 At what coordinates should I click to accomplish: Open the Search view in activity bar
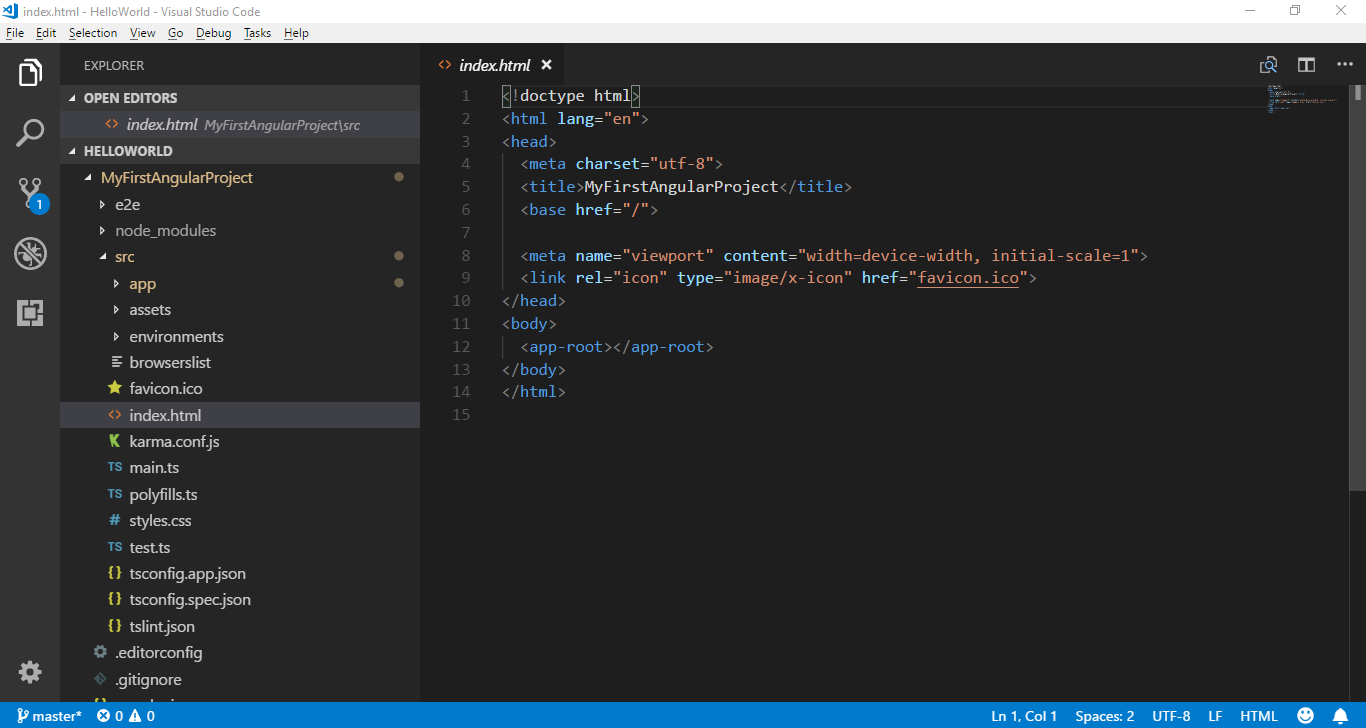click(x=30, y=133)
